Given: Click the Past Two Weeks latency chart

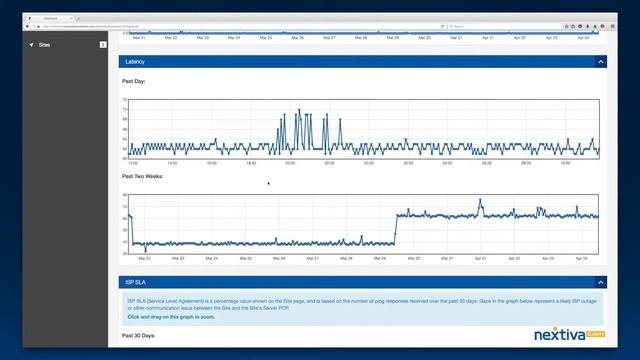Looking at the screenshot, I should click(x=363, y=224).
